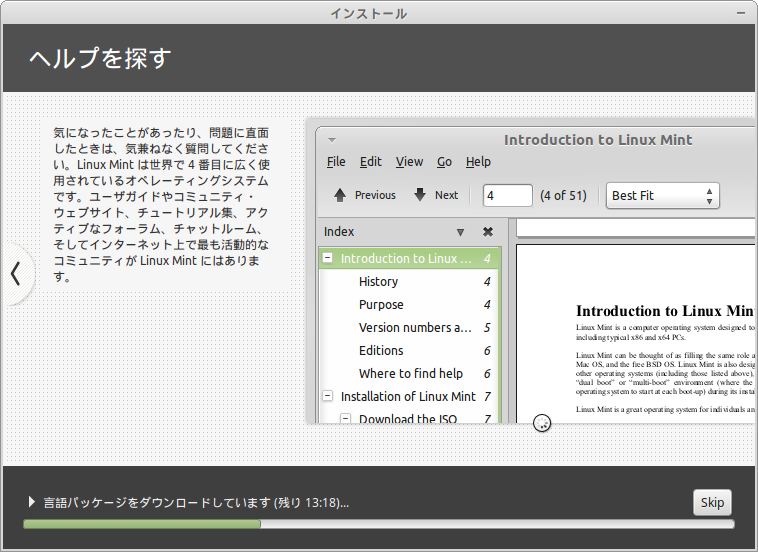Click the language package download status text
The image size is (758, 552).
196,503
